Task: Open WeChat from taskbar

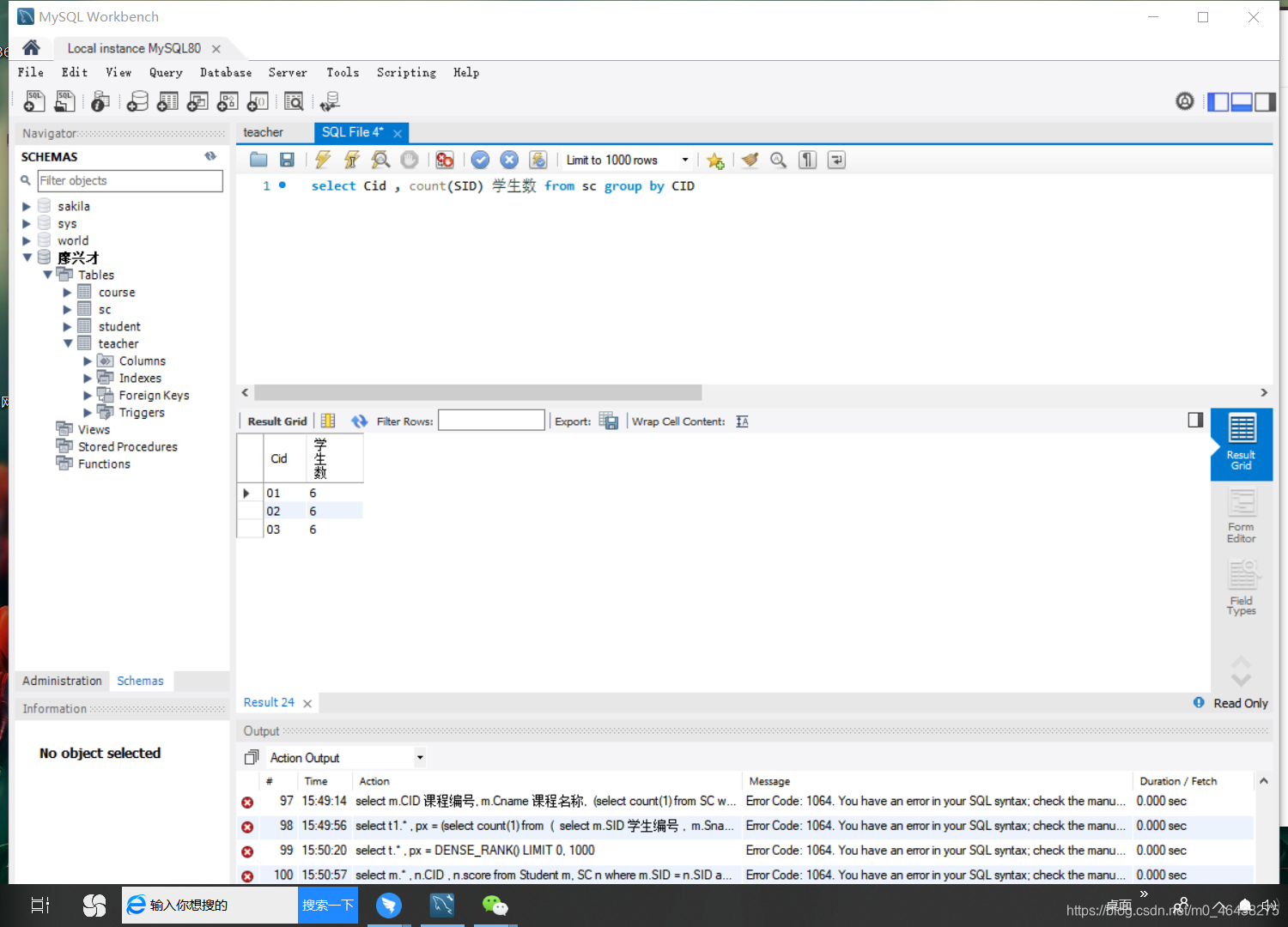Action: coord(495,906)
